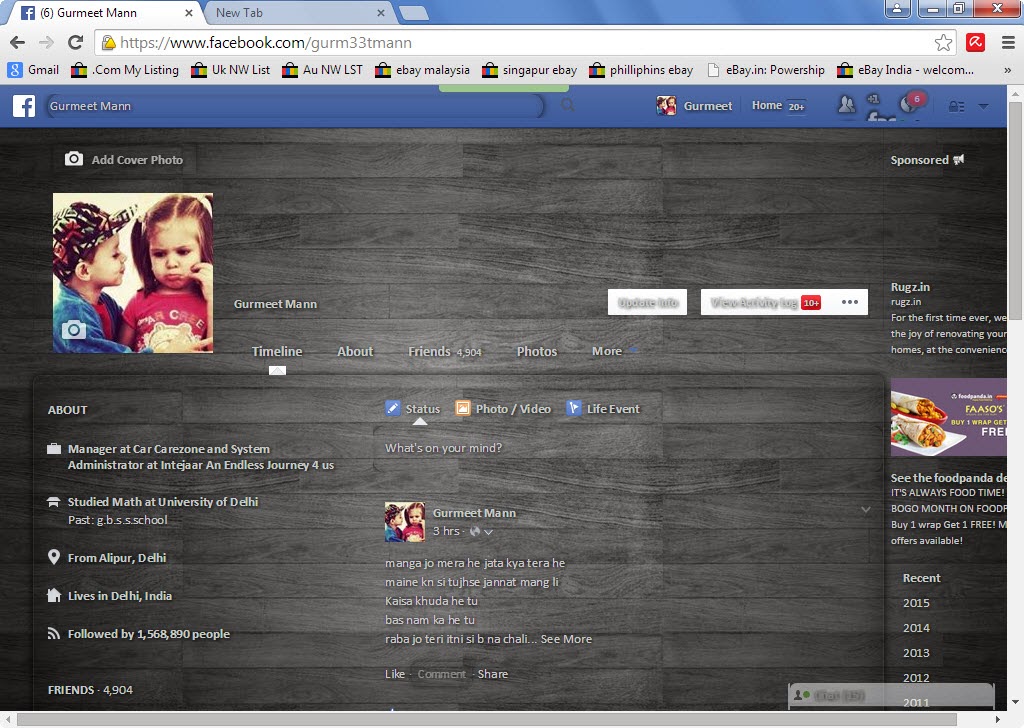The image size is (1024, 728).
Task: Jump to 2014 on the timeline
Action: [916, 627]
